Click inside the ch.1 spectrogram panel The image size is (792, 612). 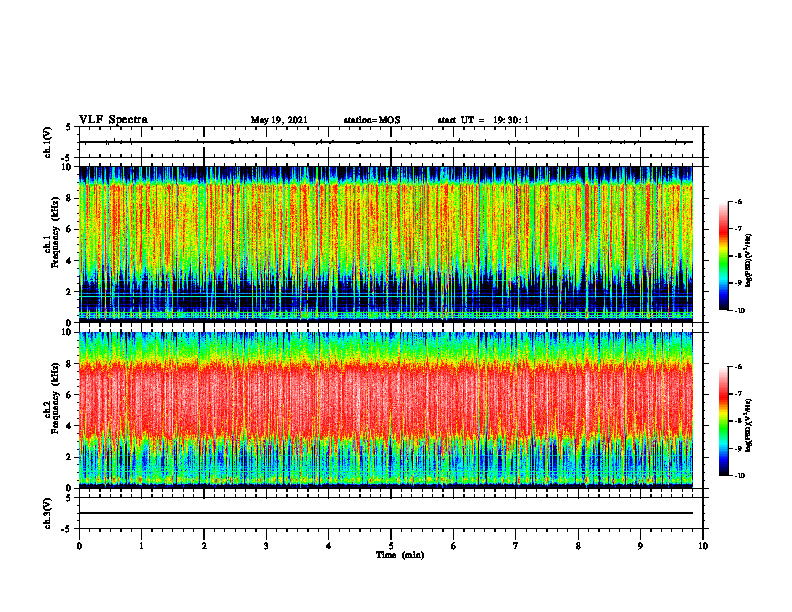386,244
